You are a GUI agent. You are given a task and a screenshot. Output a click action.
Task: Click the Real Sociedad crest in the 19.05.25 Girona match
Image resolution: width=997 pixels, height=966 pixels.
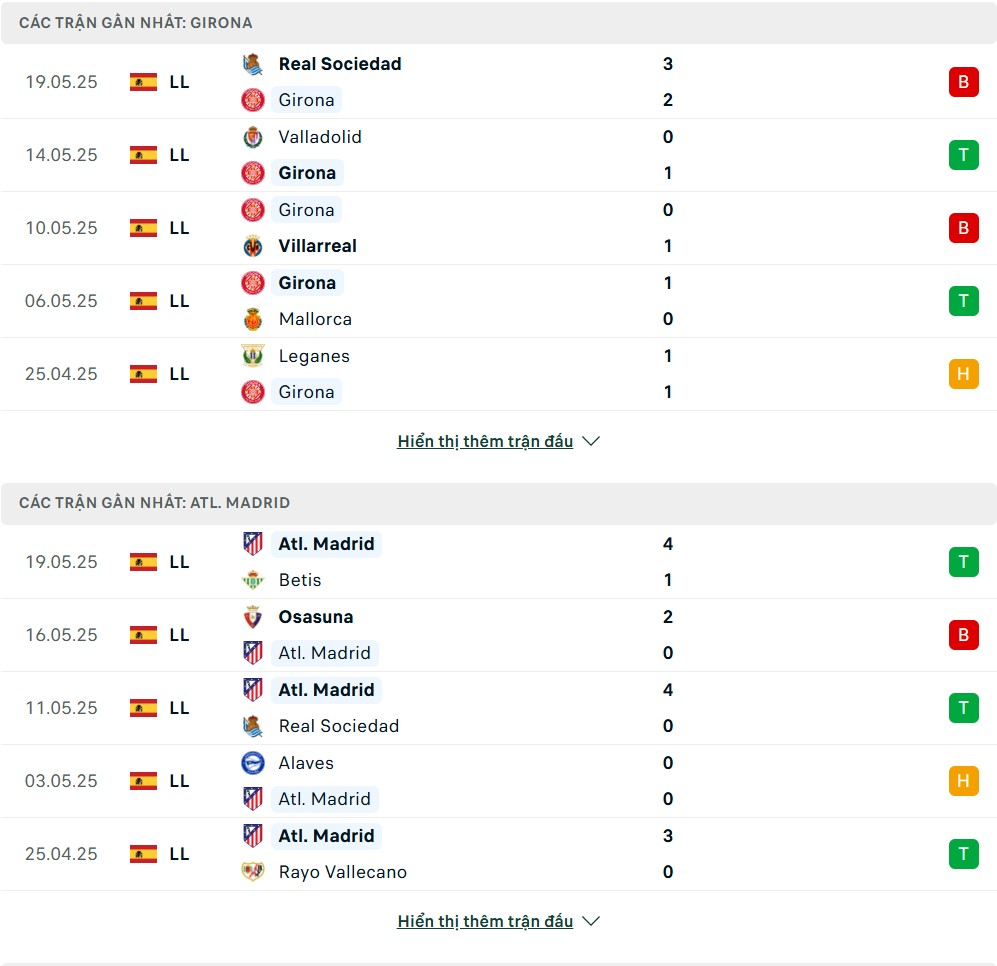click(x=252, y=64)
